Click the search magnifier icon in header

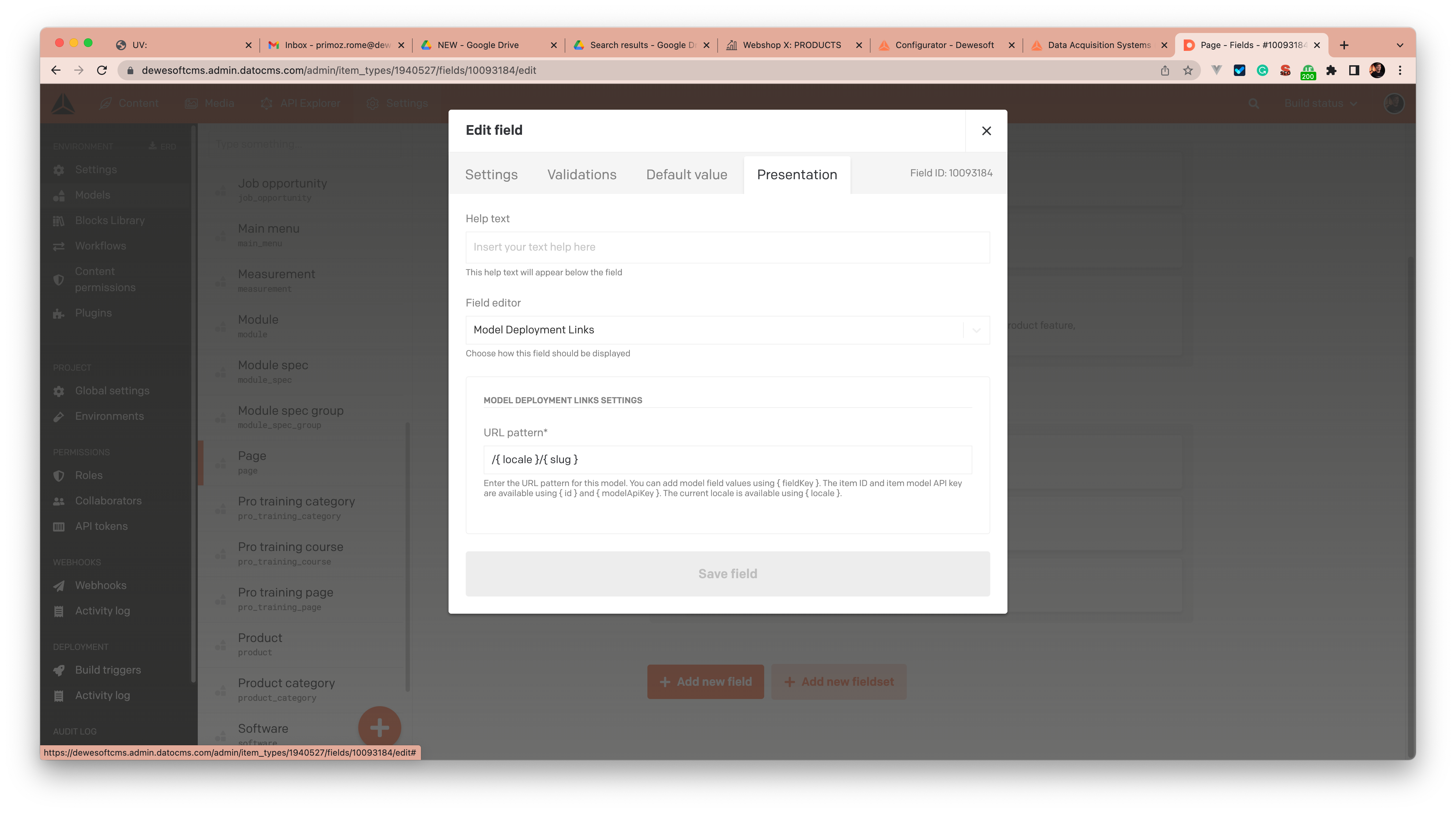coord(1254,104)
